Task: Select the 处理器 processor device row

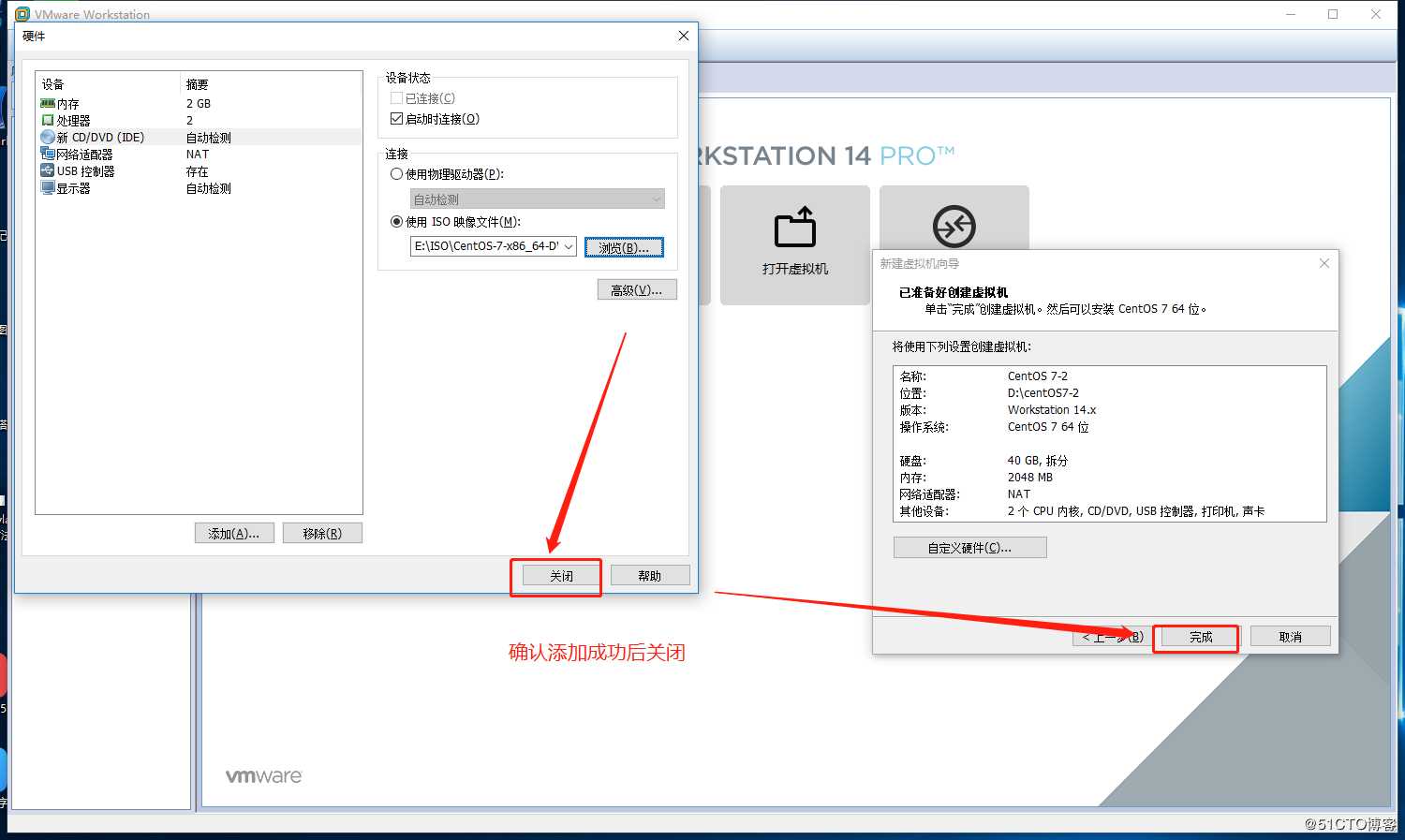Action: tap(199, 120)
